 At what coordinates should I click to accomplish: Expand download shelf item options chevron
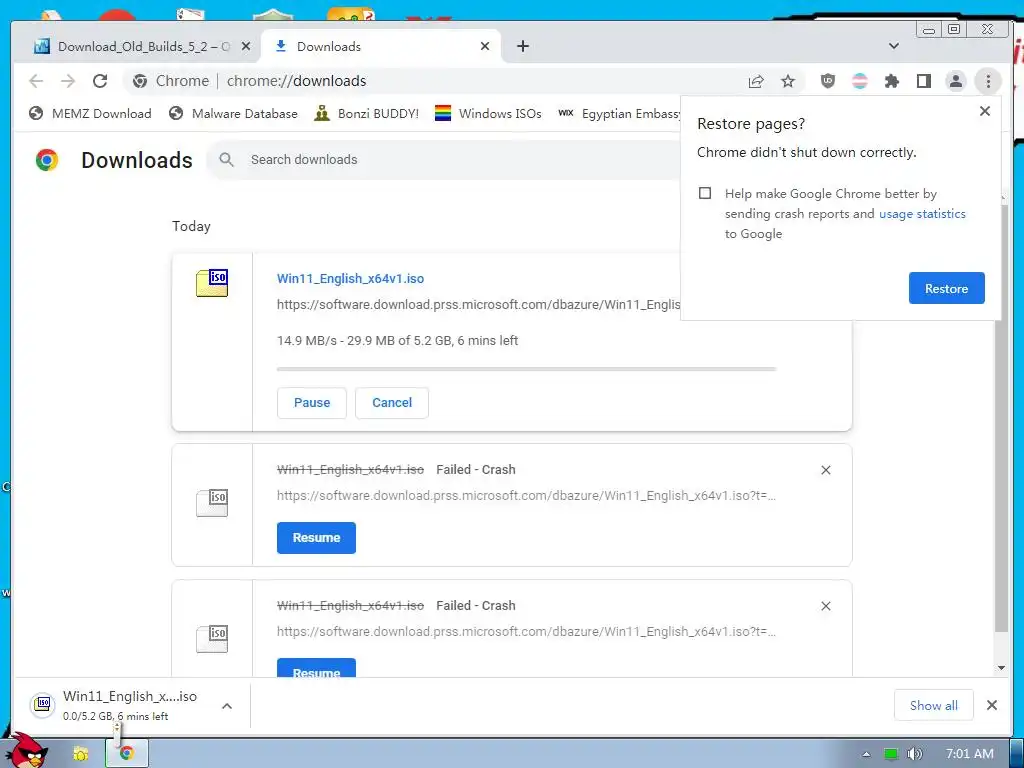[x=227, y=706]
